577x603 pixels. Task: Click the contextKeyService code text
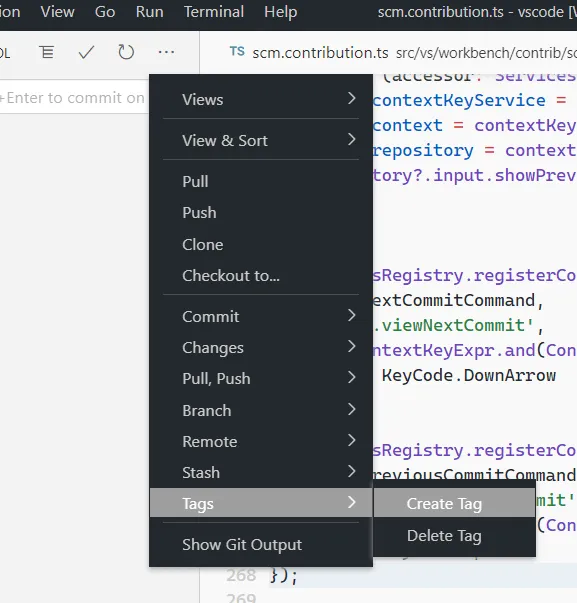tap(459, 100)
